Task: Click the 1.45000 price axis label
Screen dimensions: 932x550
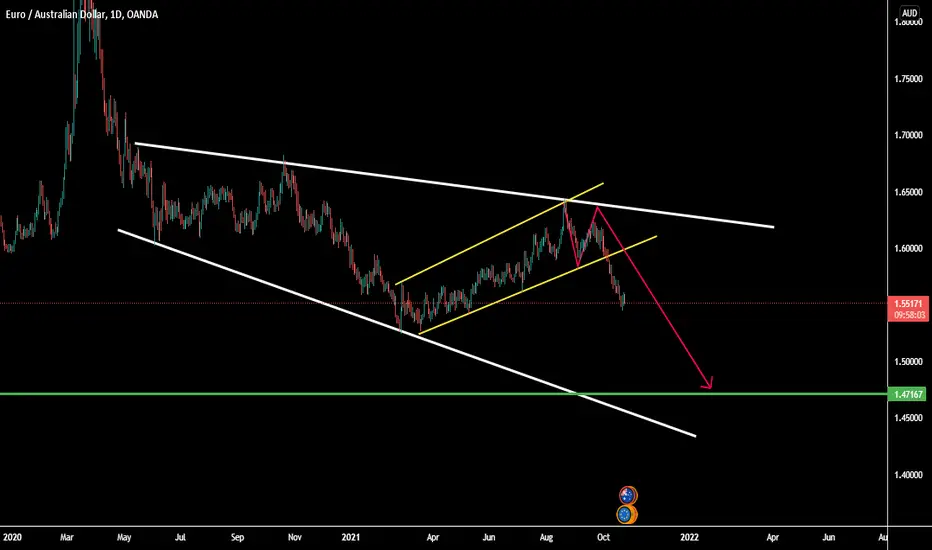Action: click(908, 418)
